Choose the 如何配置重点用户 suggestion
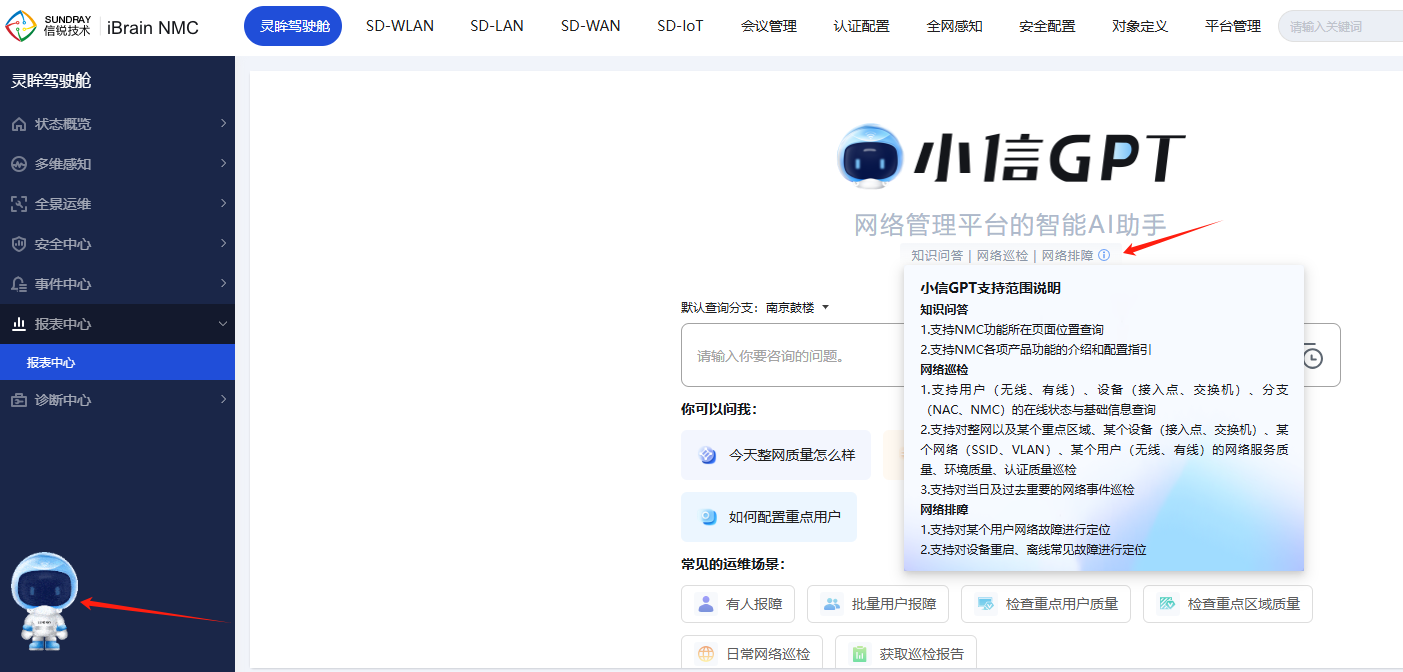 [769, 517]
